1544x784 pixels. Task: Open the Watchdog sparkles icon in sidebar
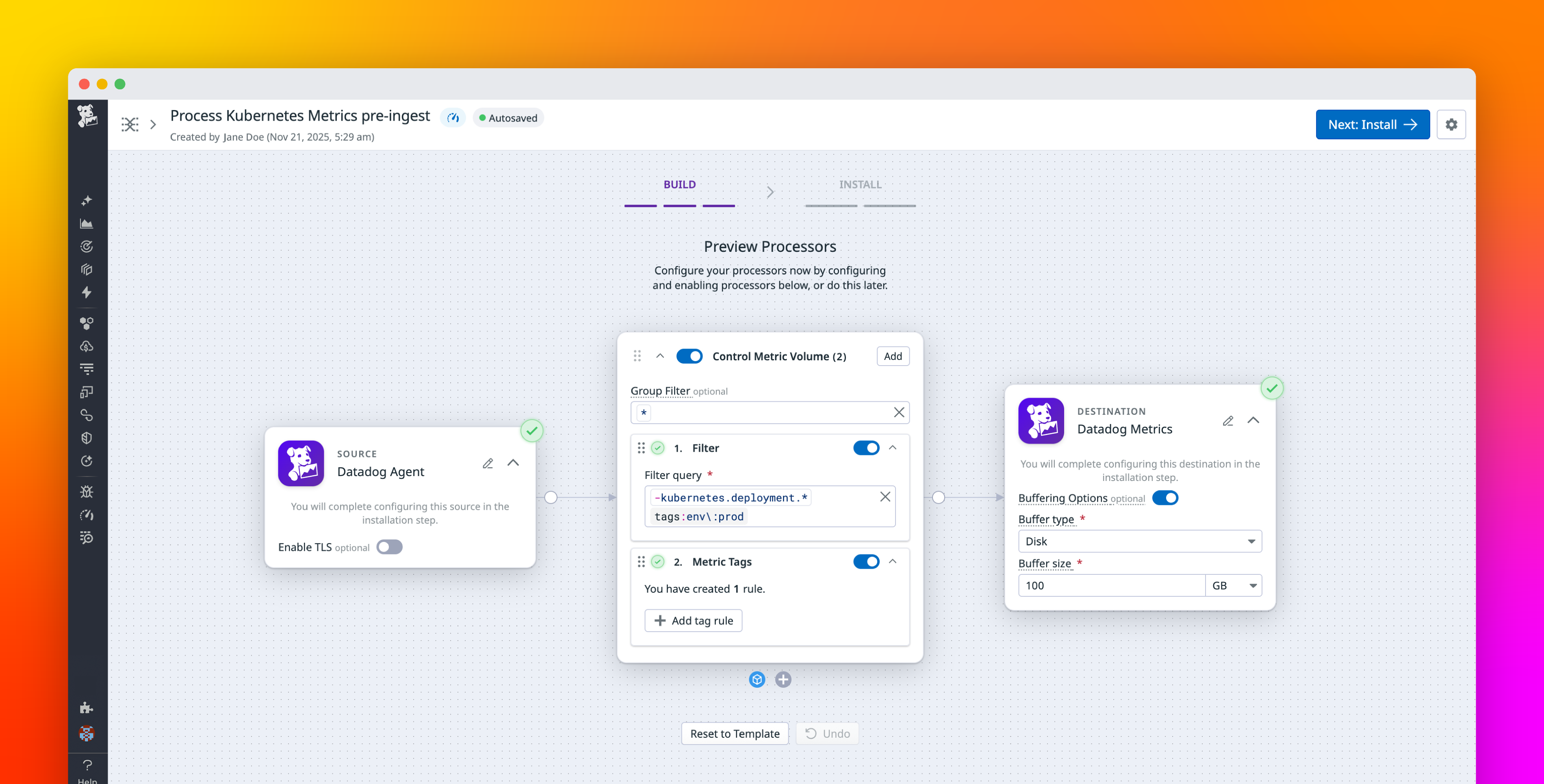point(87,200)
